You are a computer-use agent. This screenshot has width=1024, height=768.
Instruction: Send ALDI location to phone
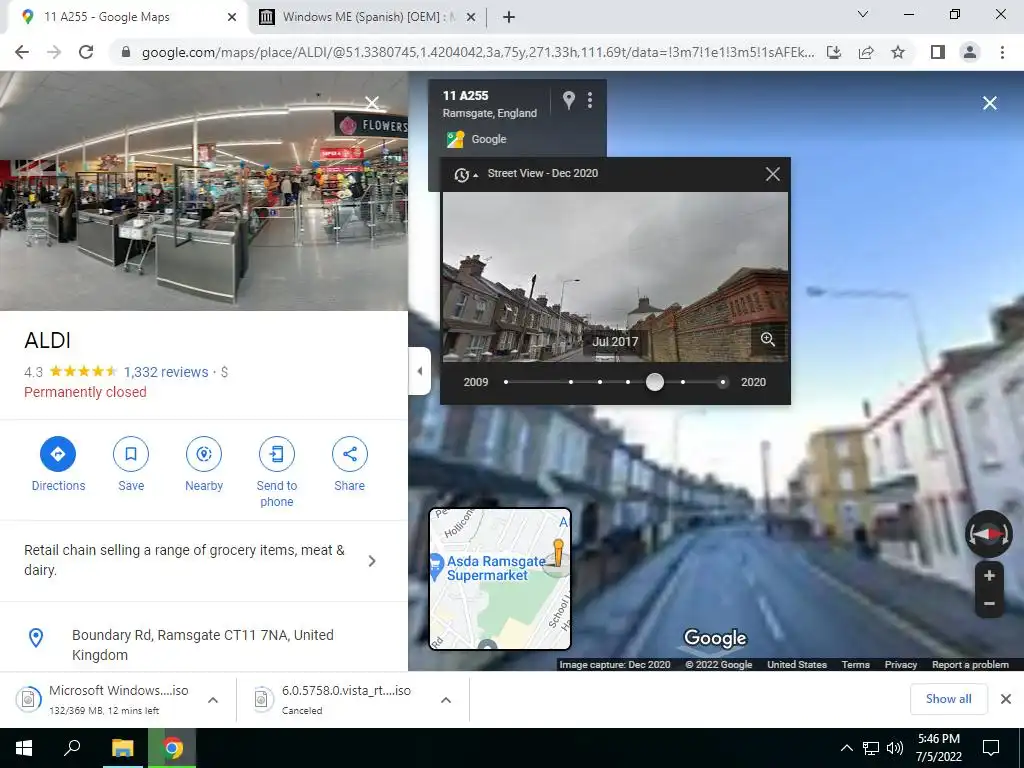(277, 454)
